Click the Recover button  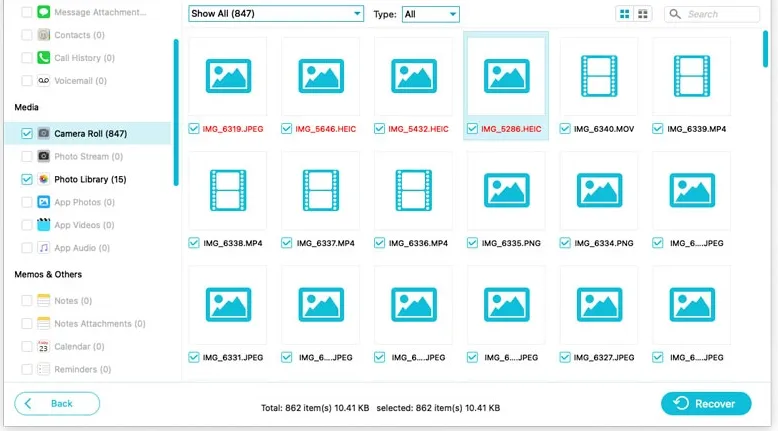(706, 404)
